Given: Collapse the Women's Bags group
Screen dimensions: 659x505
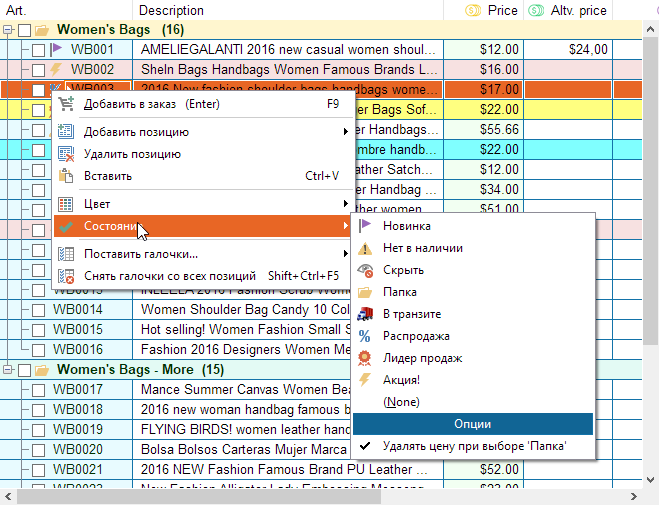Looking at the screenshot, I should pos(8,30).
